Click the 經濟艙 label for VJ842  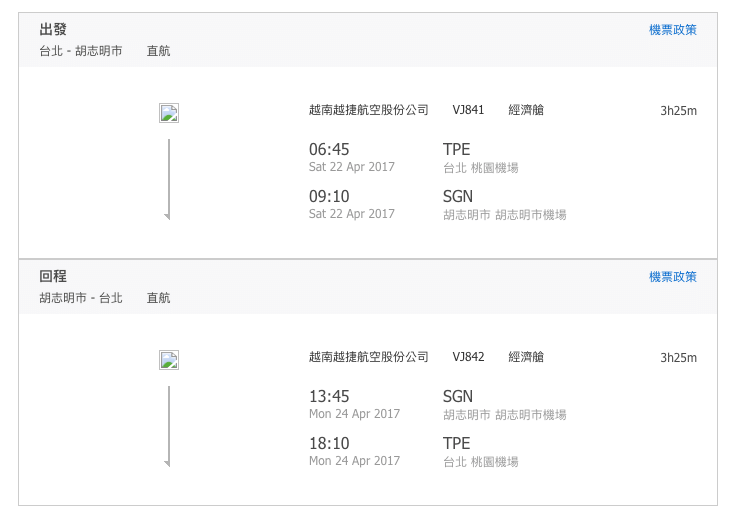[x=526, y=357]
